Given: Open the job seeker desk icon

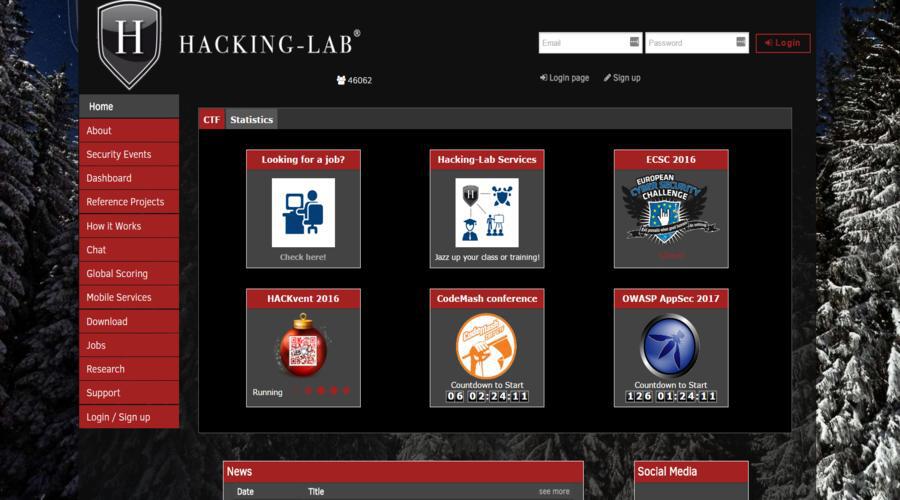Looking at the screenshot, I should coord(303,212).
